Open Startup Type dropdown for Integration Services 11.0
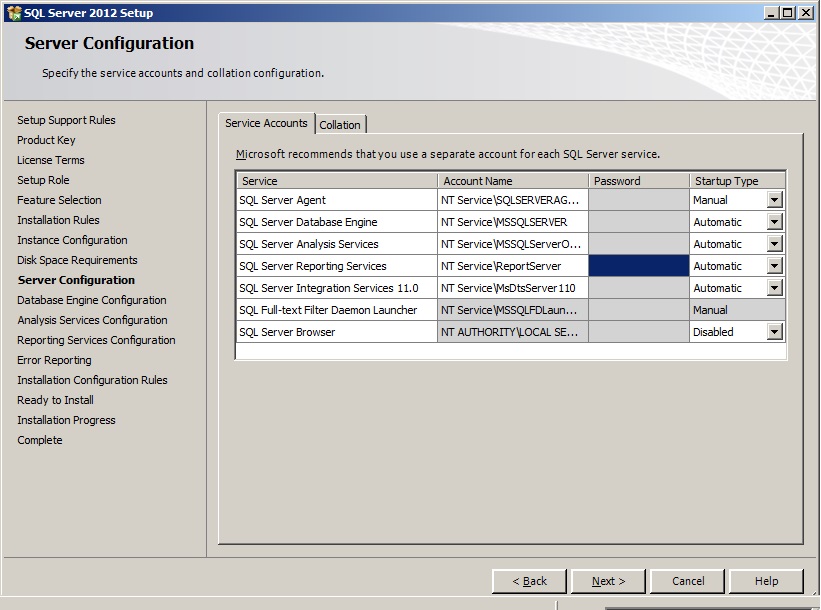The image size is (821, 610). click(x=774, y=287)
